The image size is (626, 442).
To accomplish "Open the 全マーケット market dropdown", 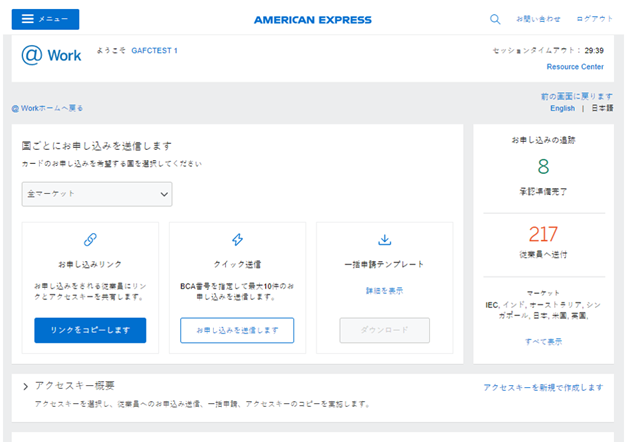I will [97, 194].
